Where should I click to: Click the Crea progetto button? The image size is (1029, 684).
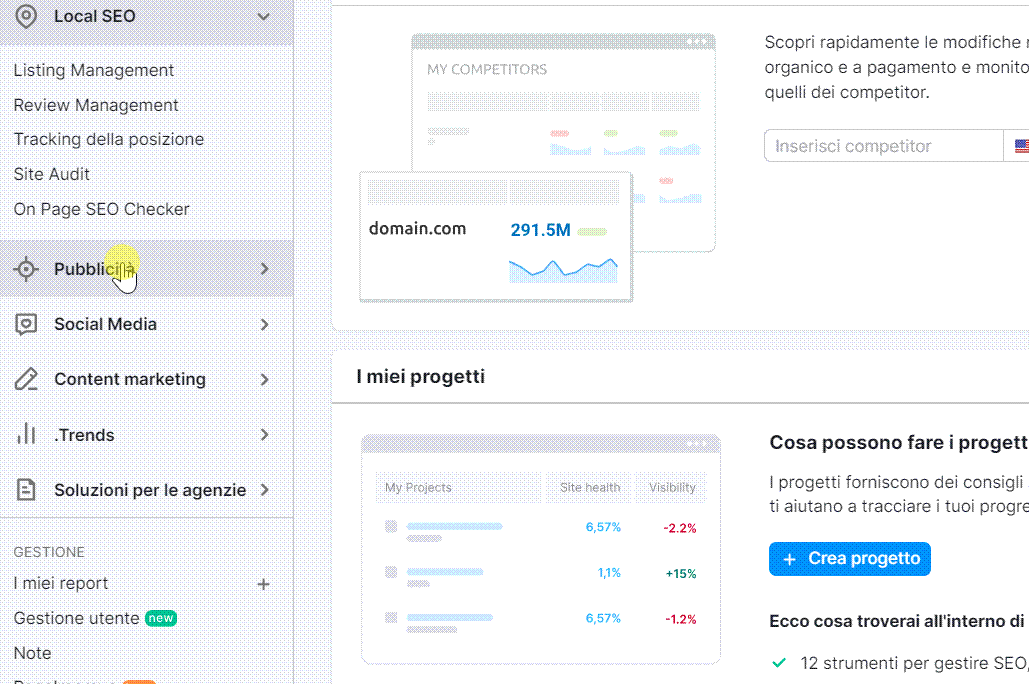[x=849, y=558]
